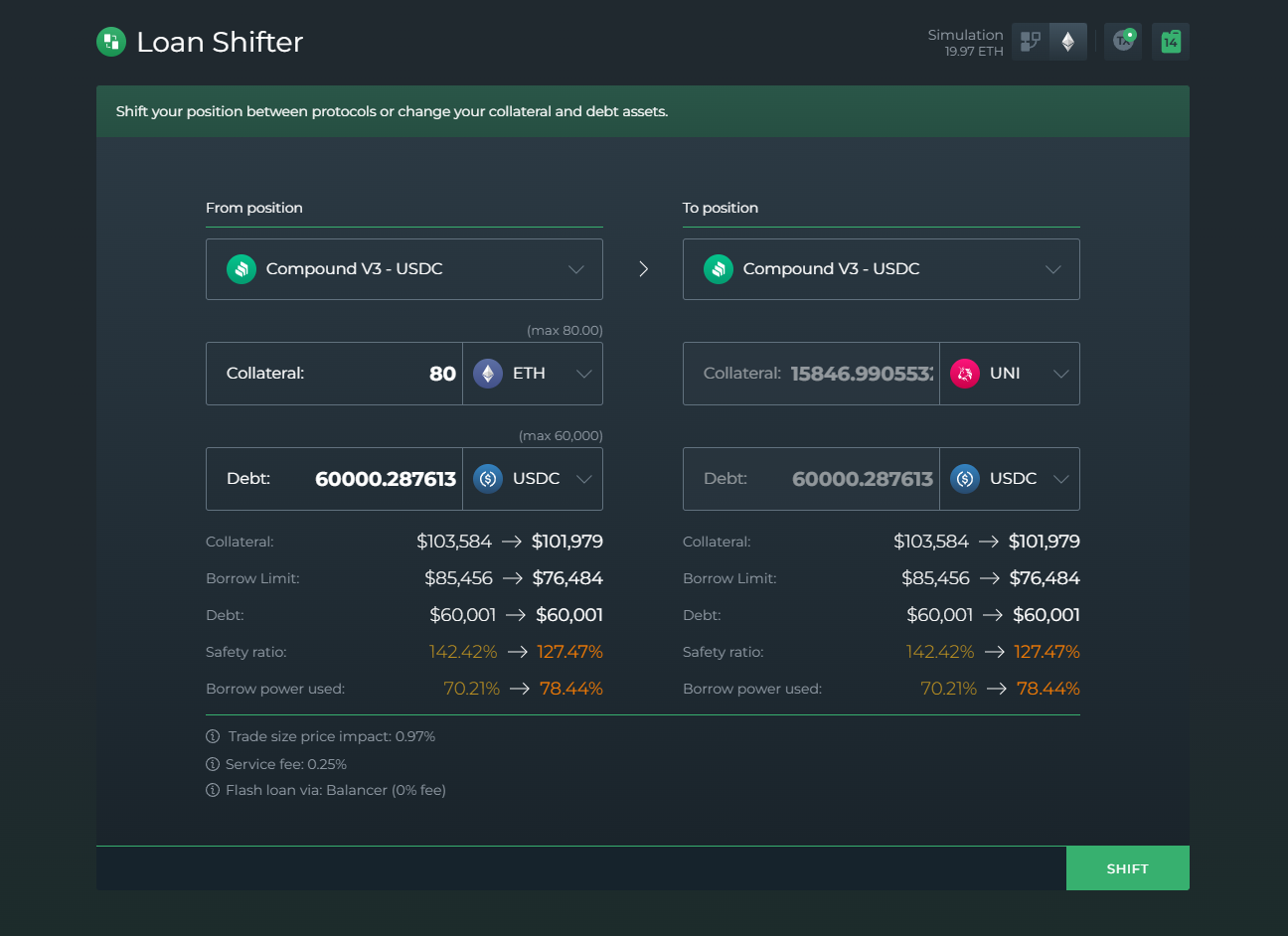Click From position Borrow Limit $76,484 value
Screen dimensions: 1288x936
coord(567,578)
